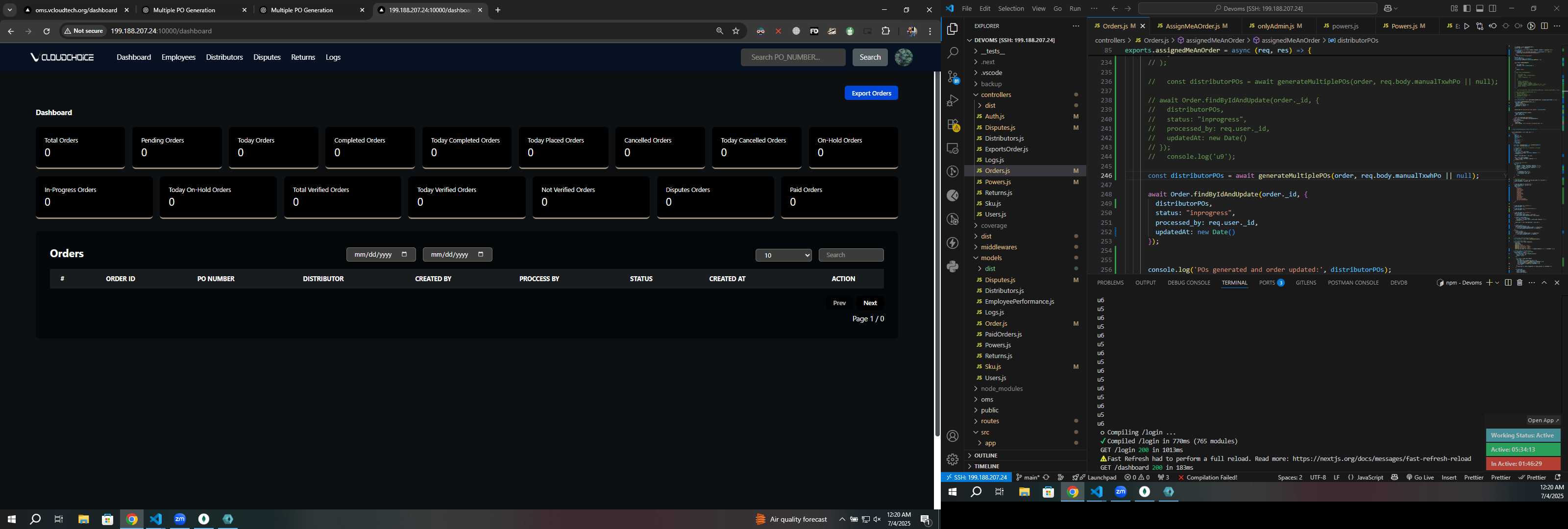Image resolution: width=1568 pixels, height=529 pixels.
Task: Open the VS Code Explorer view icon
Action: tap(953, 29)
